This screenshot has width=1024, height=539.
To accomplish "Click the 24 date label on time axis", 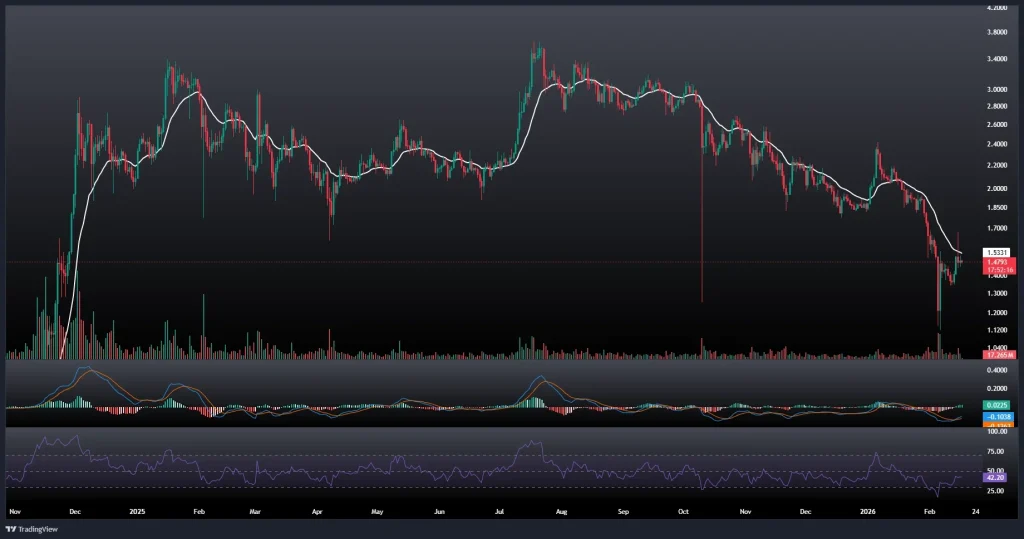I will click(975, 510).
